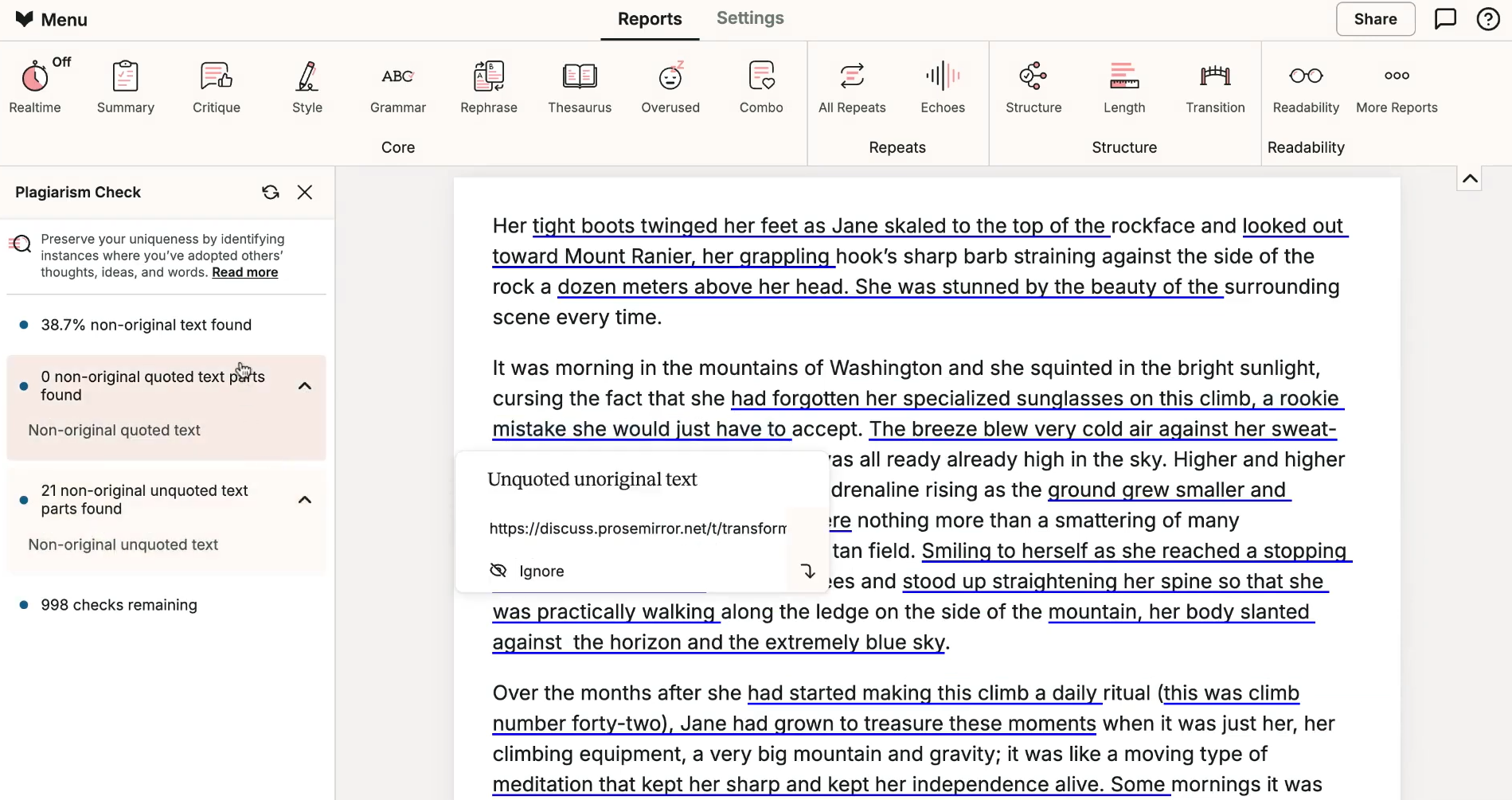Select the 38.7% non-original text found entry
Image resolution: width=1512 pixels, height=800 pixels.
(x=147, y=325)
